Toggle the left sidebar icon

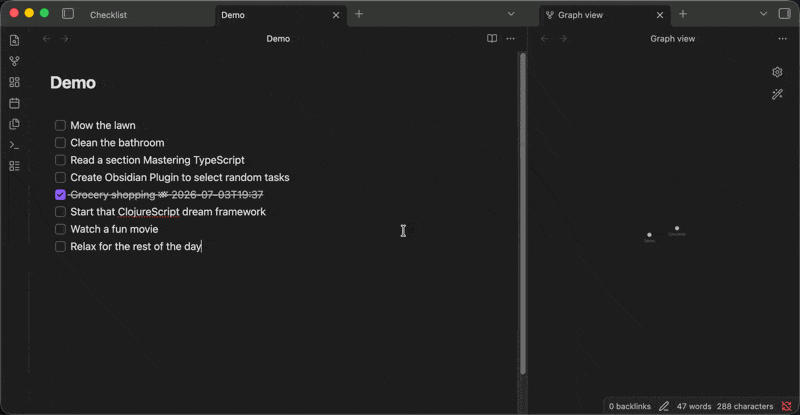tap(68, 14)
